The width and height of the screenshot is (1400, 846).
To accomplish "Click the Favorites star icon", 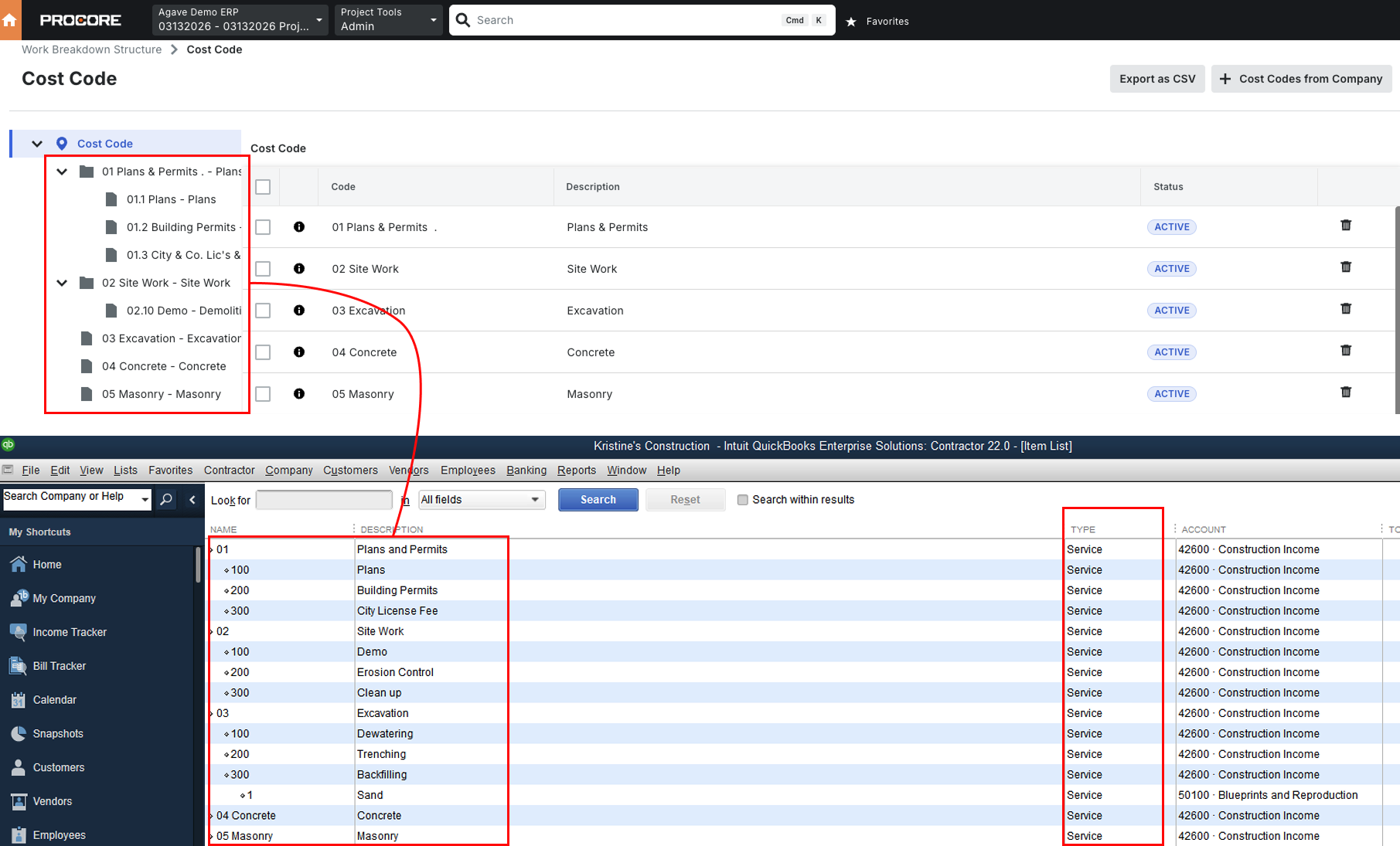I will (x=851, y=22).
